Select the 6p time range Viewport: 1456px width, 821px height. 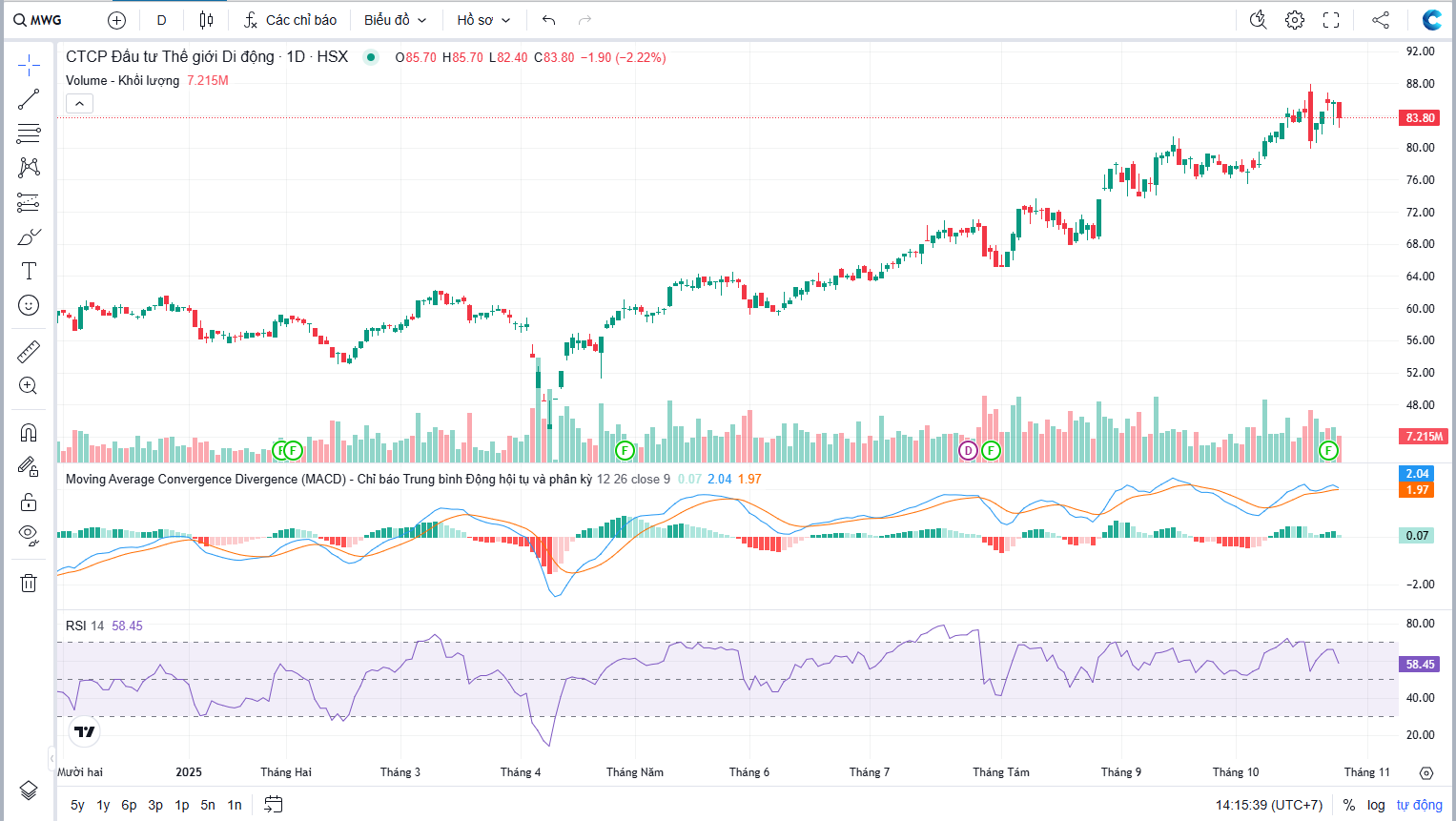(129, 805)
